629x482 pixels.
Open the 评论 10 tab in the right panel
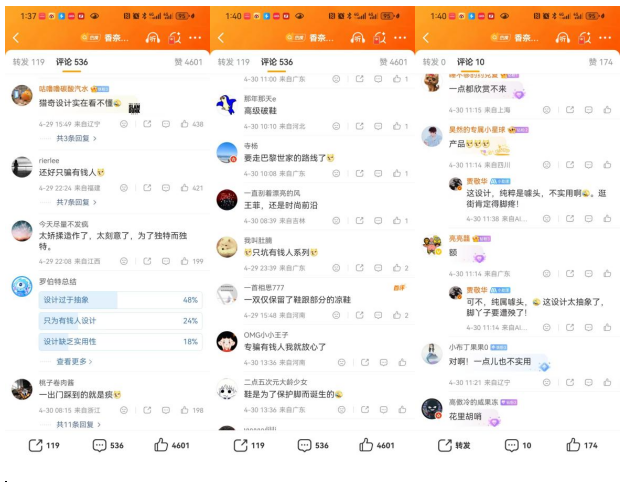click(x=471, y=62)
